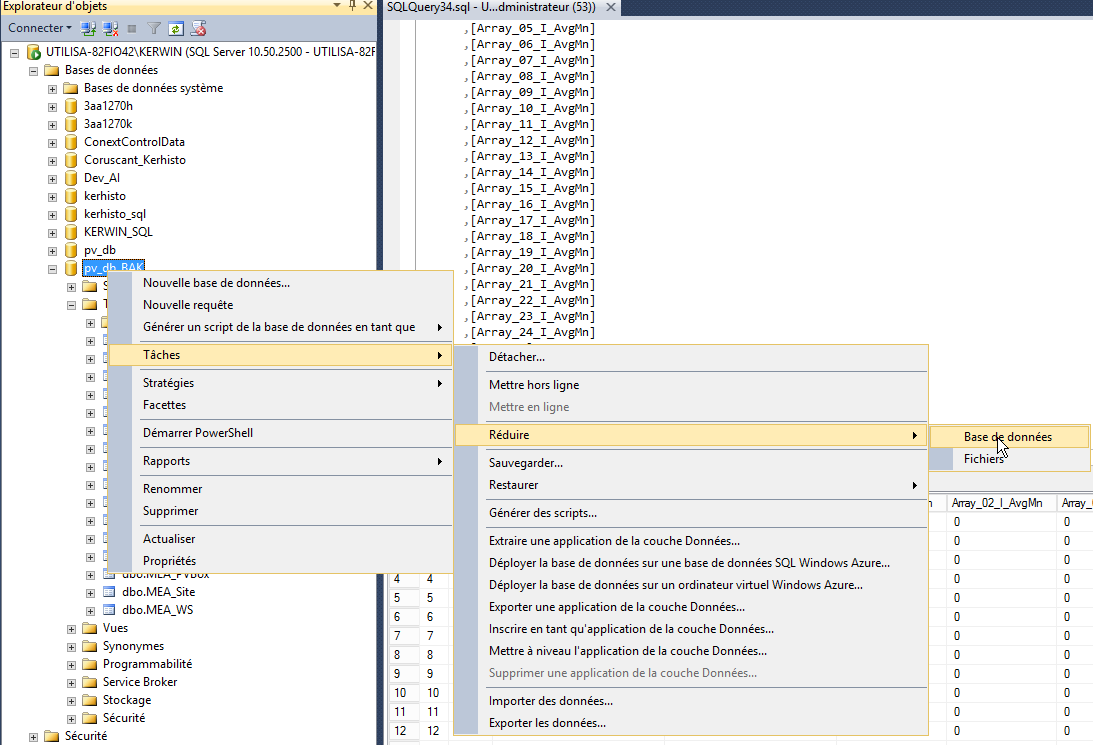Click the red-marked script icon in Object Explorer toolbar

(x=198, y=28)
